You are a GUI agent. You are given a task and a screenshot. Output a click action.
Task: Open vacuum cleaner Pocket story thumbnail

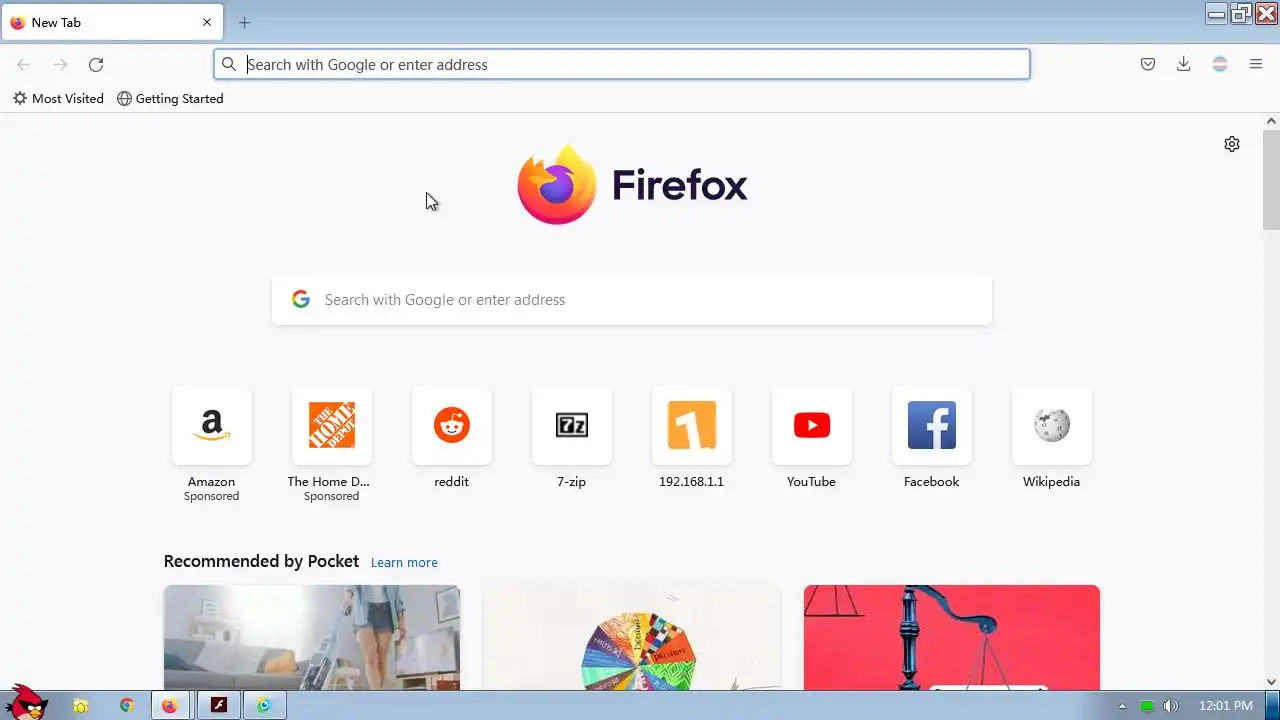[312, 637]
